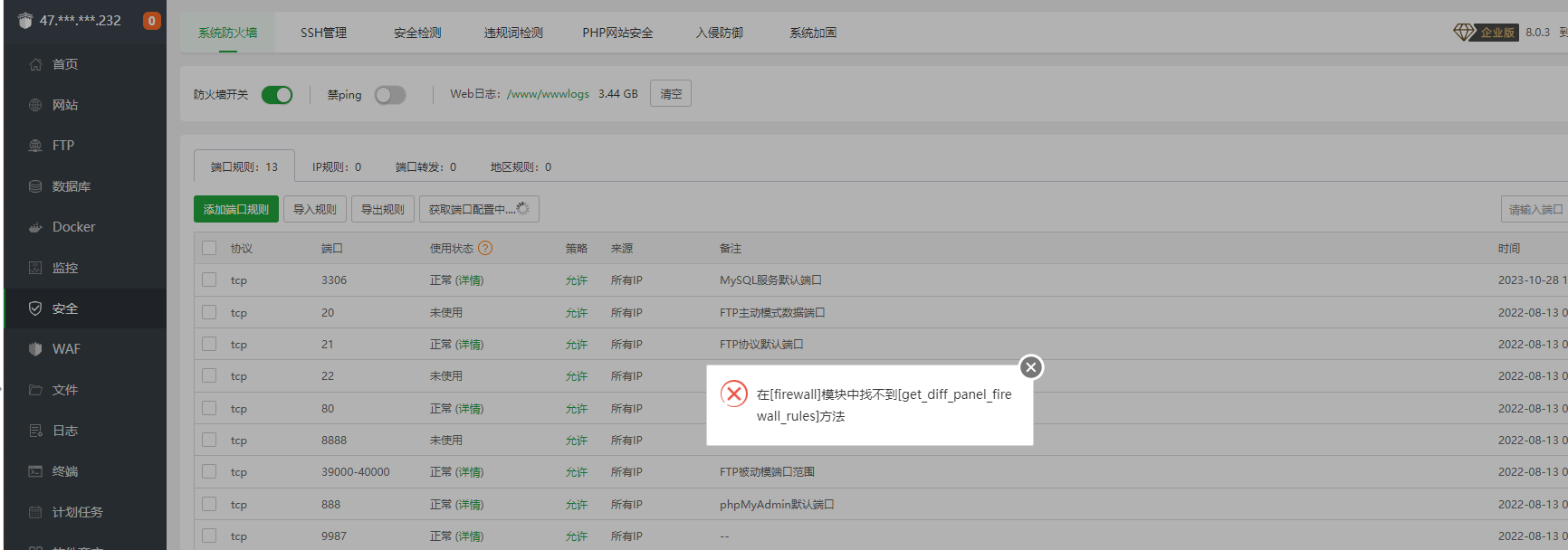Image resolution: width=1568 pixels, height=550 pixels.
Task: Click the panel logo beside server IP
Action: coord(25,20)
